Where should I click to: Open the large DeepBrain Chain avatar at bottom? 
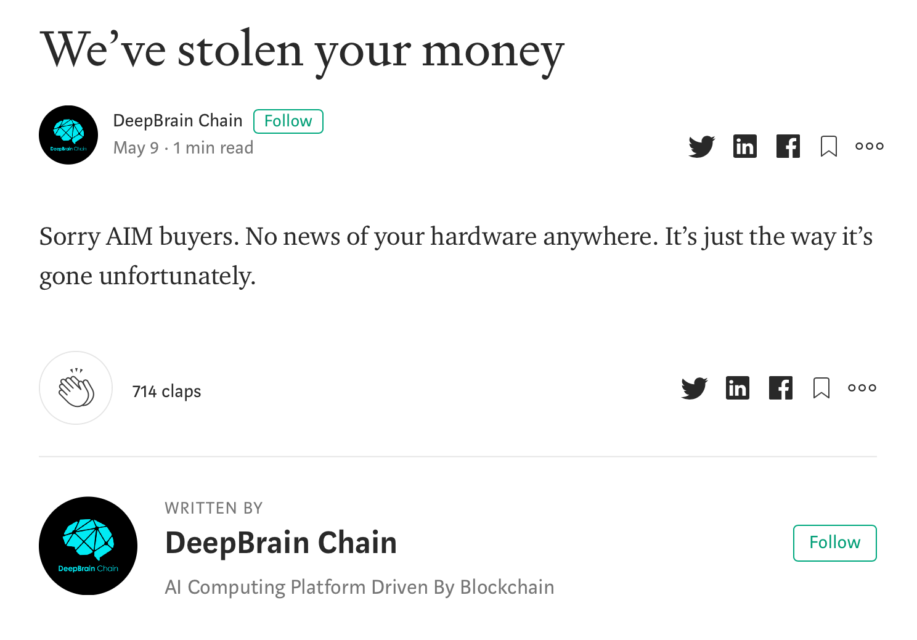[88, 546]
